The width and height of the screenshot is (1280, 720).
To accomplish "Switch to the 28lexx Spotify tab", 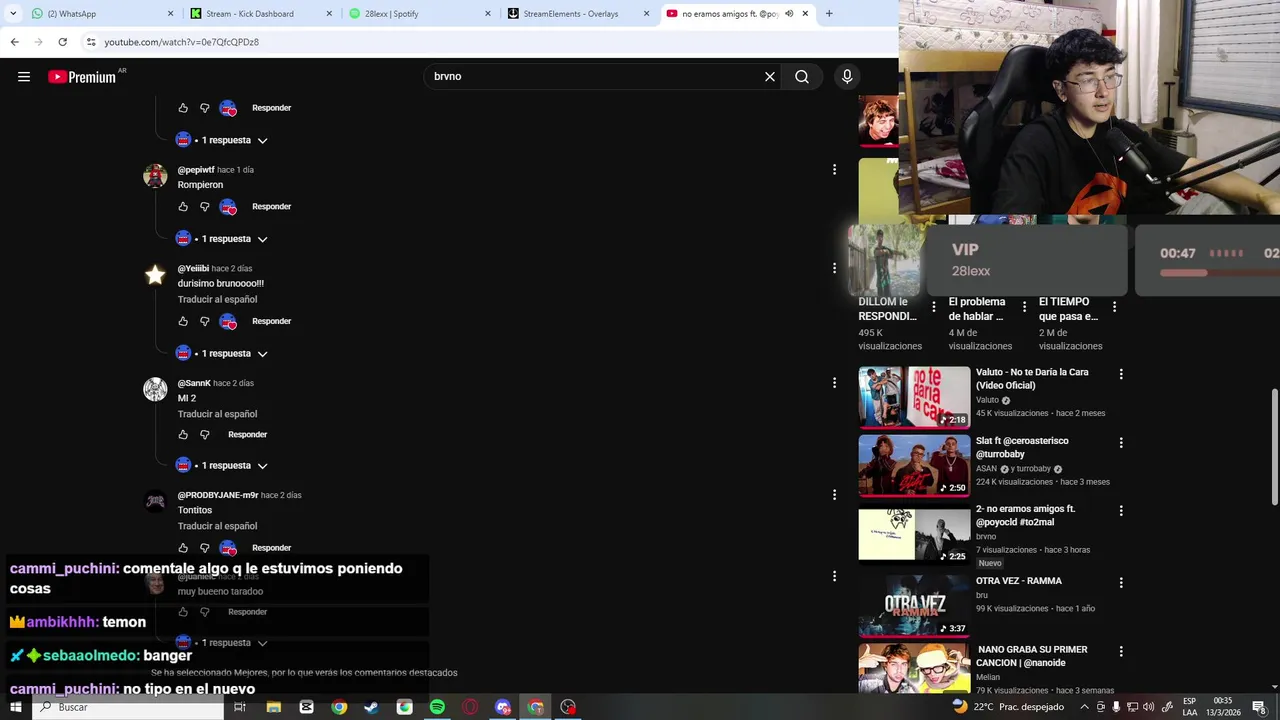I will [x=420, y=14].
